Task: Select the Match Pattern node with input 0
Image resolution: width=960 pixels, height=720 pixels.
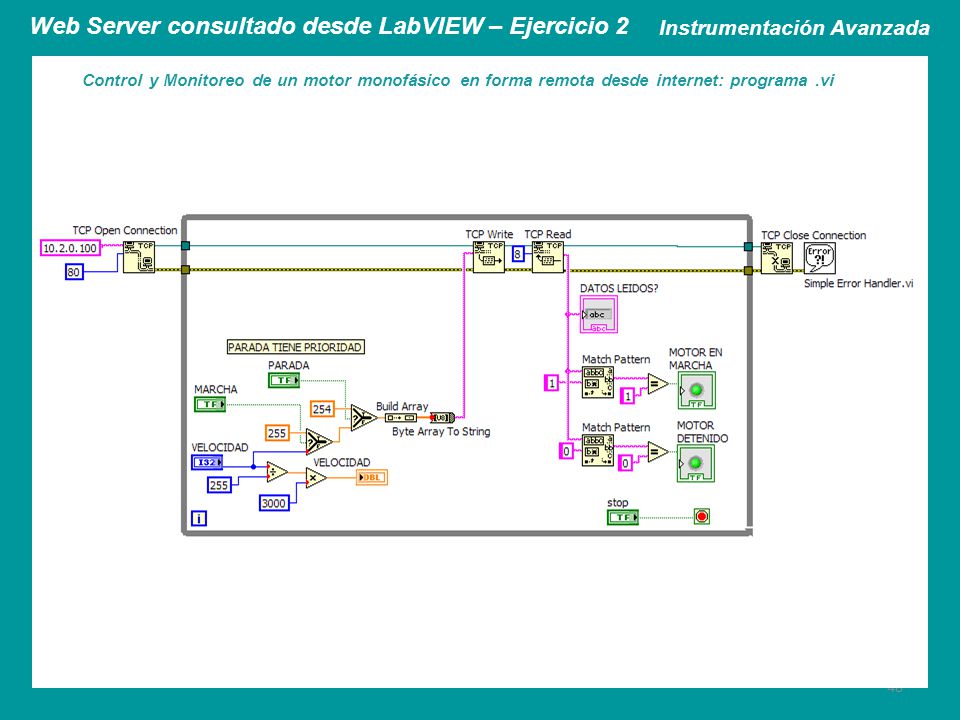Action: pyautogui.click(x=598, y=451)
